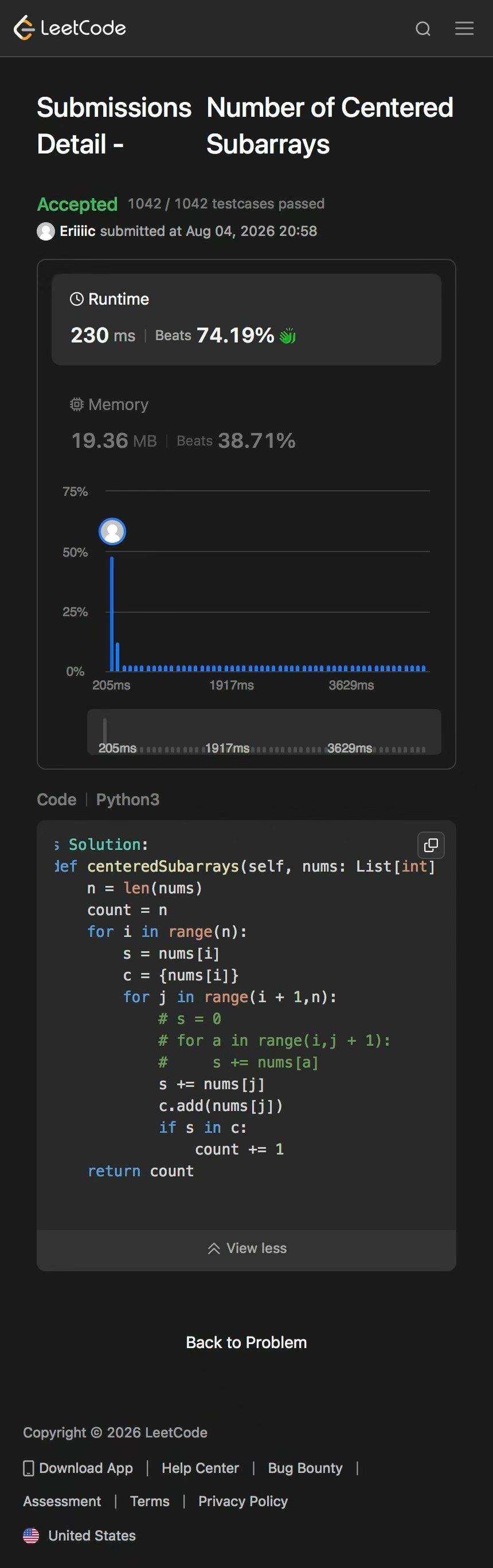
Task: Click the 'if s in c:' code line
Action: tap(203, 1128)
